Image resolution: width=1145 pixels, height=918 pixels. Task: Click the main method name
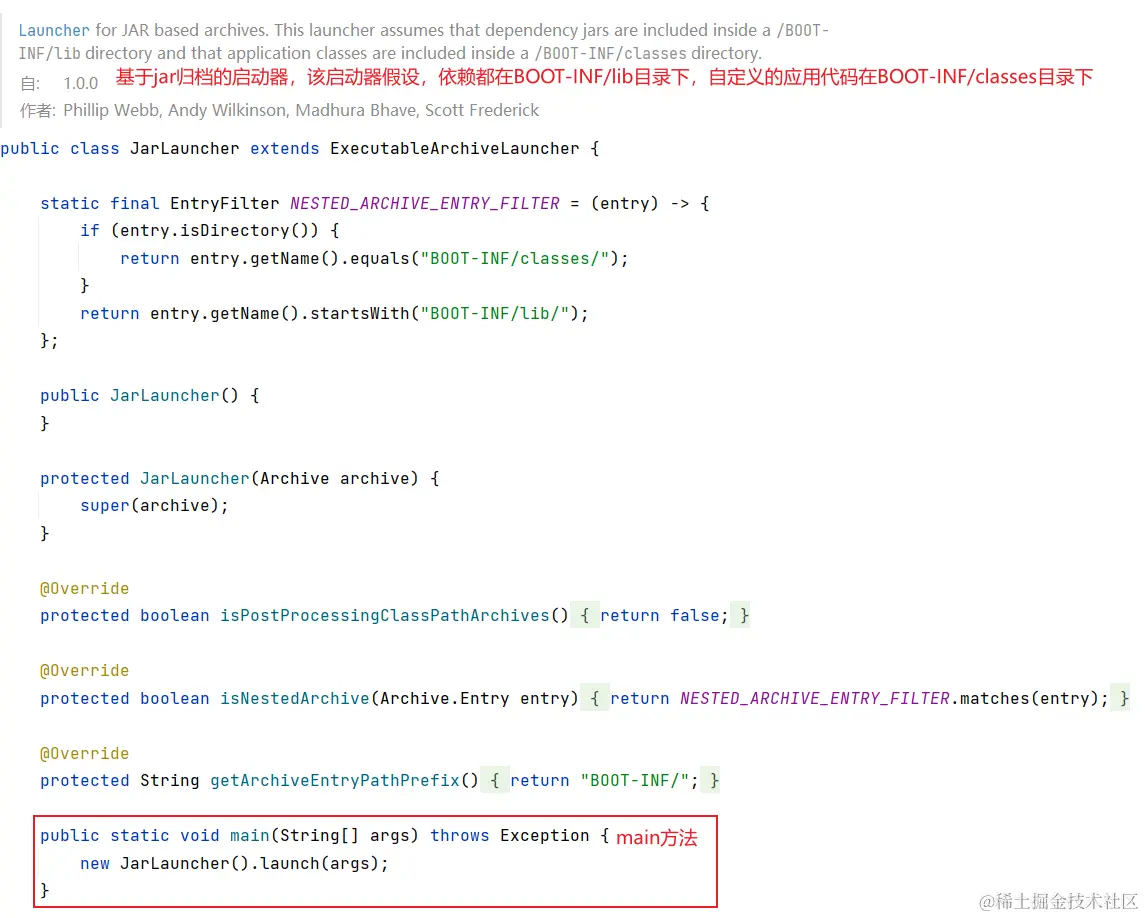[x=250, y=835]
